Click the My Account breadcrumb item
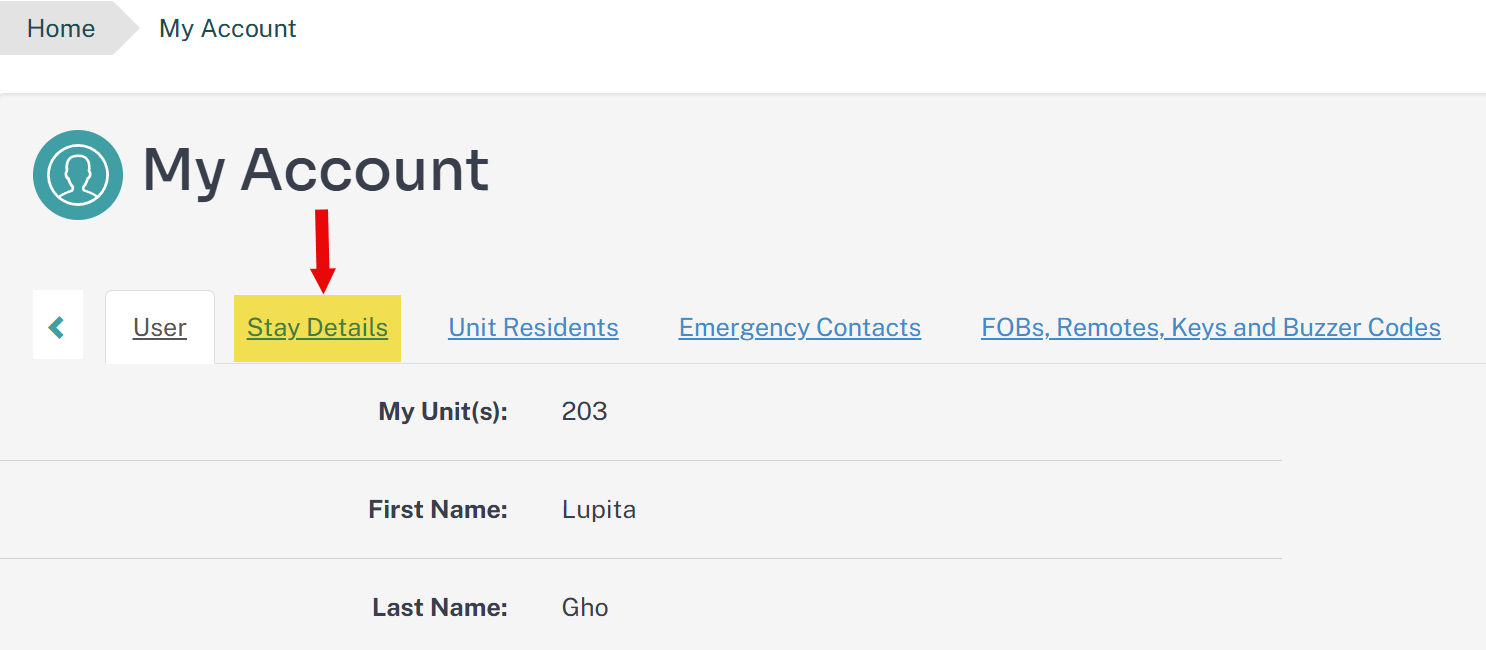 (228, 28)
